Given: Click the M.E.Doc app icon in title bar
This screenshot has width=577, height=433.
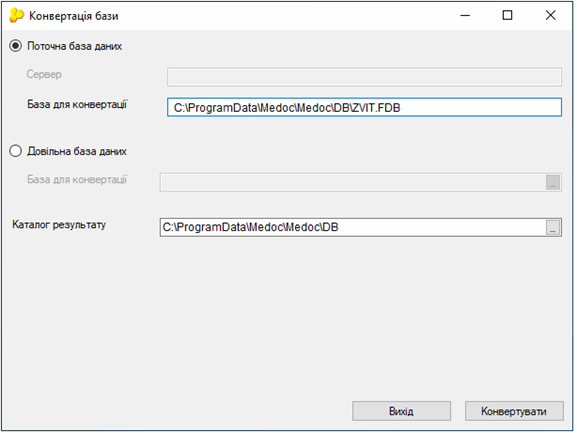Looking at the screenshot, I should (x=16, y=15).
